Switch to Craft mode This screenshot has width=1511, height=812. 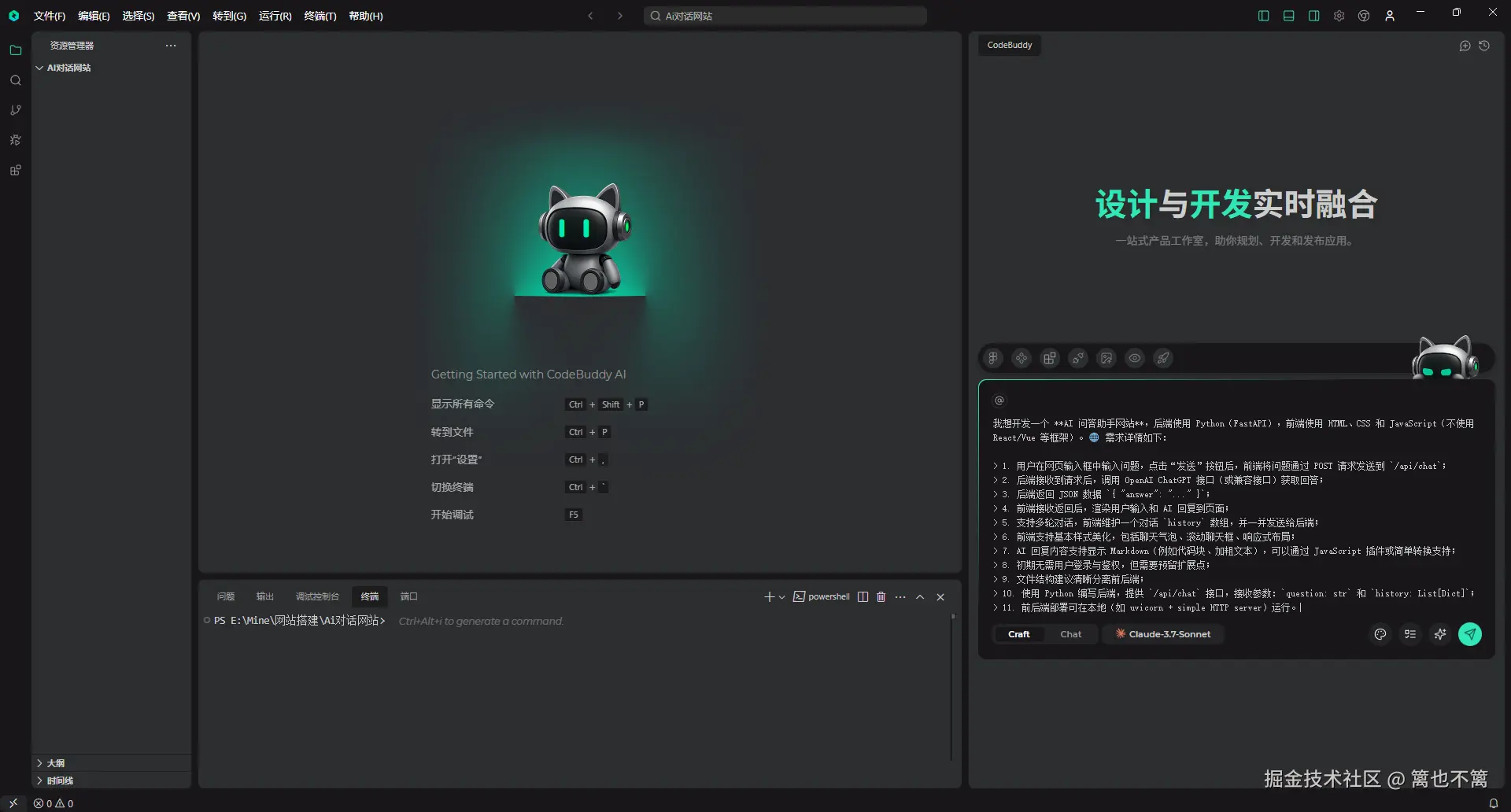(x=1018, y=634)
